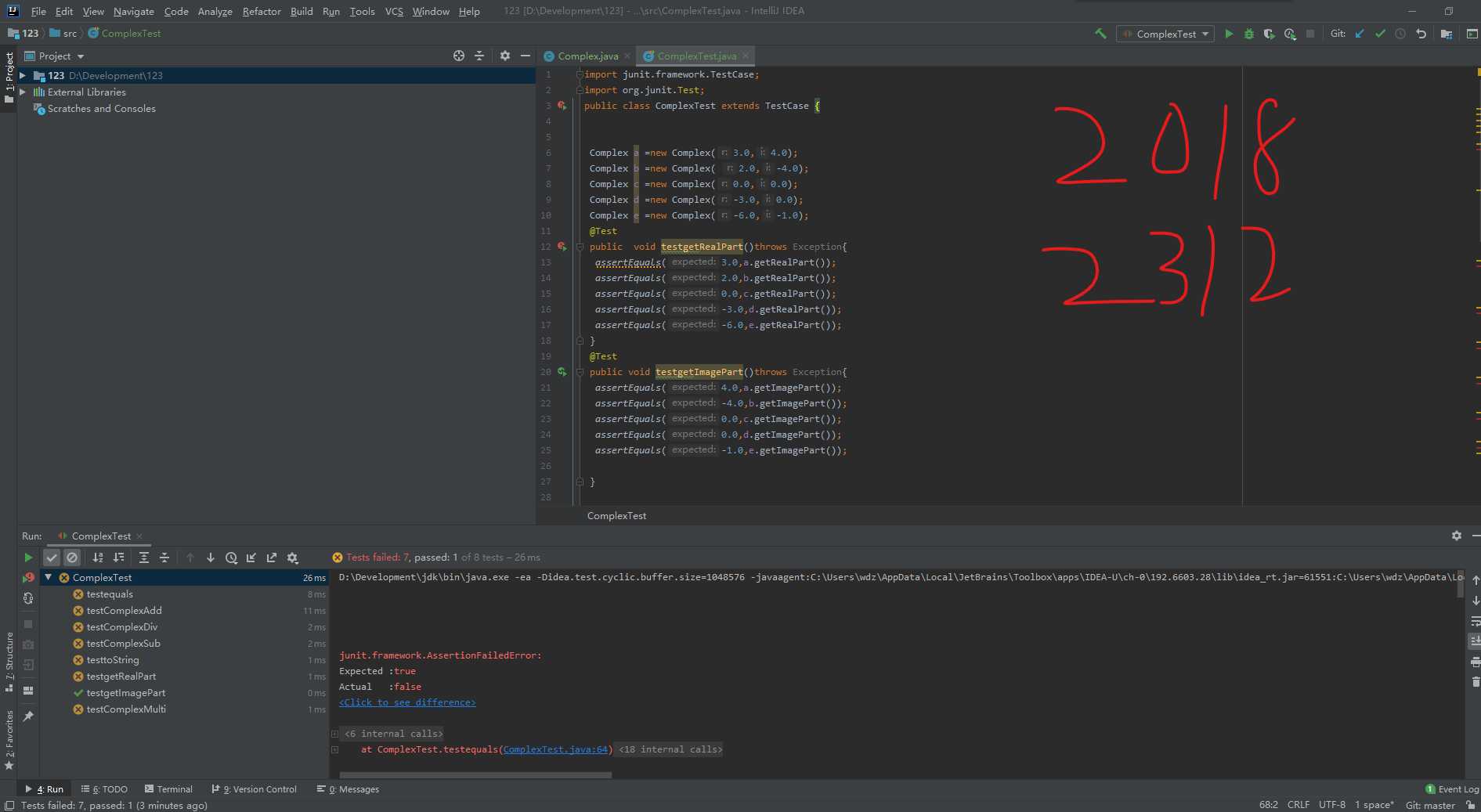Sort tests by duration in Run toolbar
The image size is (1481, 812).
(x=118, y=558)
